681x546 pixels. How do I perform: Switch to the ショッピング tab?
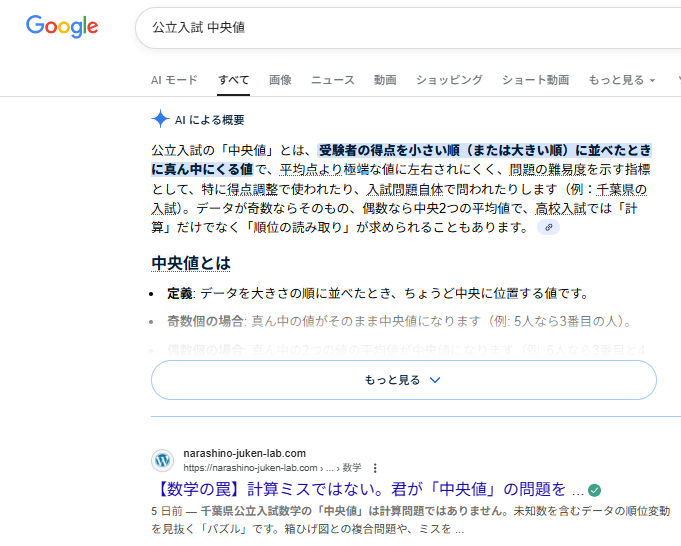[449, 80]
